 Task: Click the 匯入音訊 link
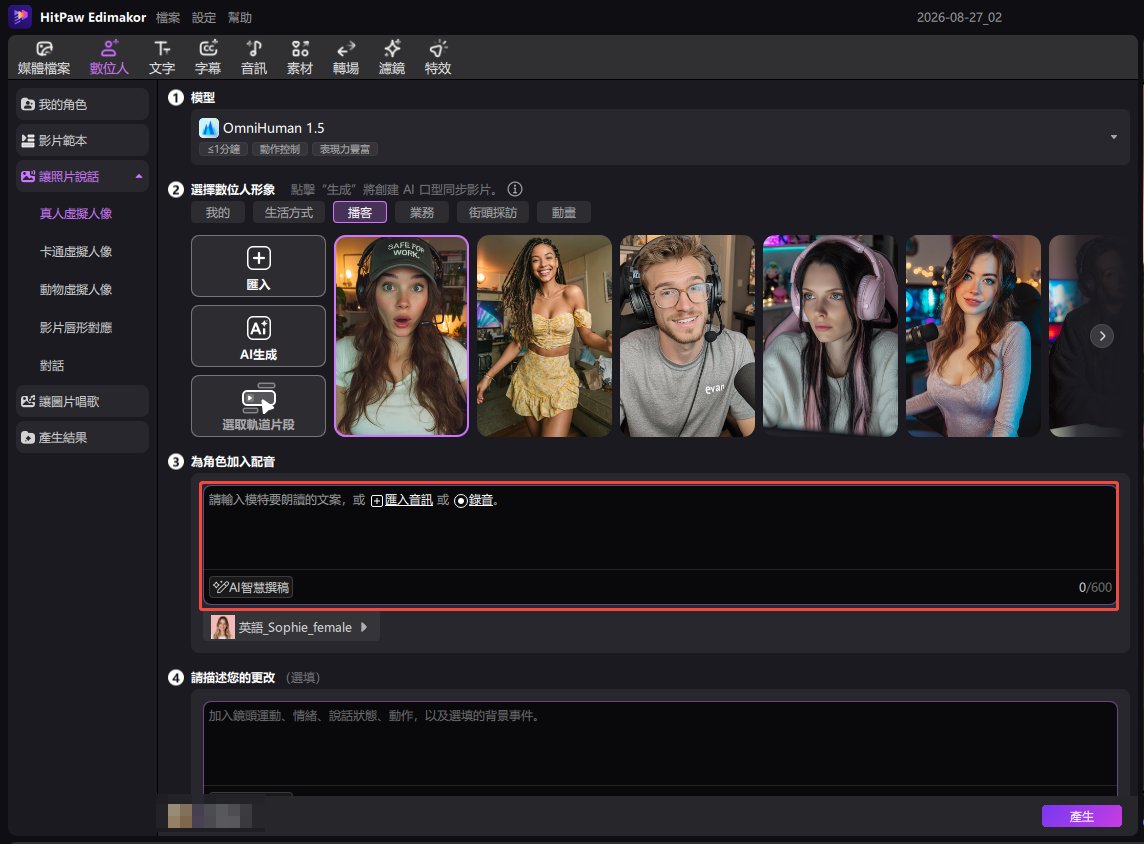pyautogui.click(x=402, y=500)
